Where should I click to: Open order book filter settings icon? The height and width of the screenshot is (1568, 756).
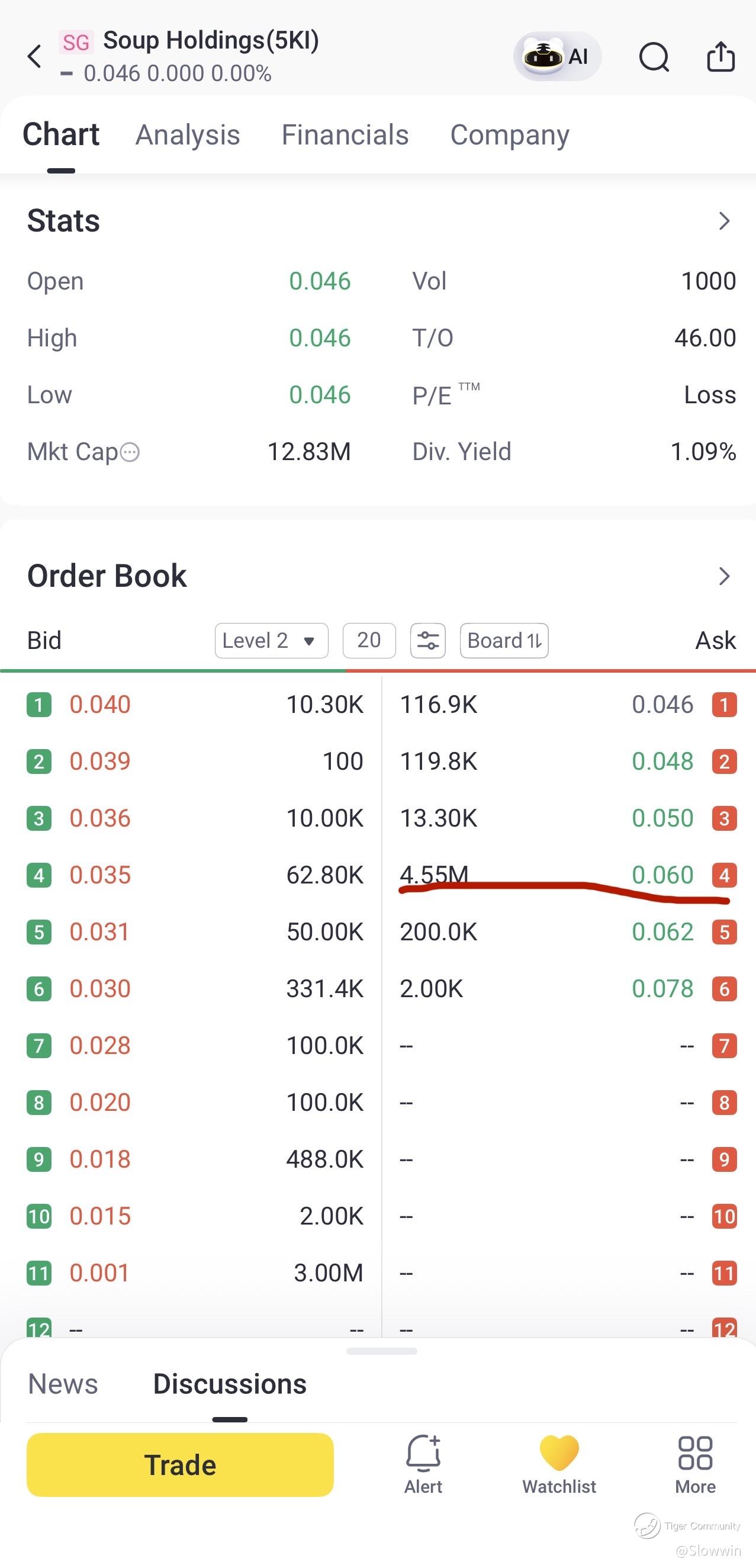pos(428,640)
